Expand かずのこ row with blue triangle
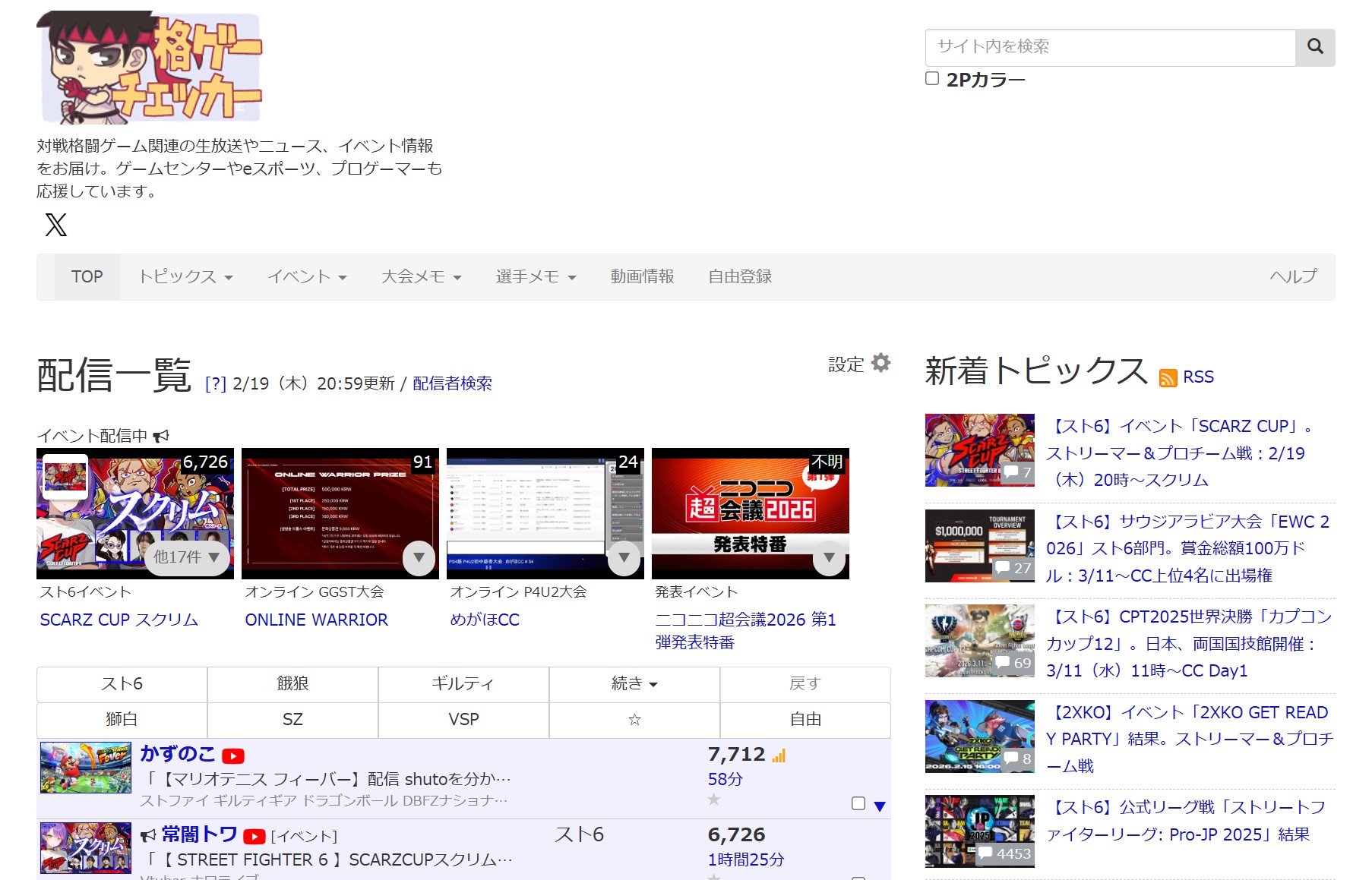 pos(880,806)
